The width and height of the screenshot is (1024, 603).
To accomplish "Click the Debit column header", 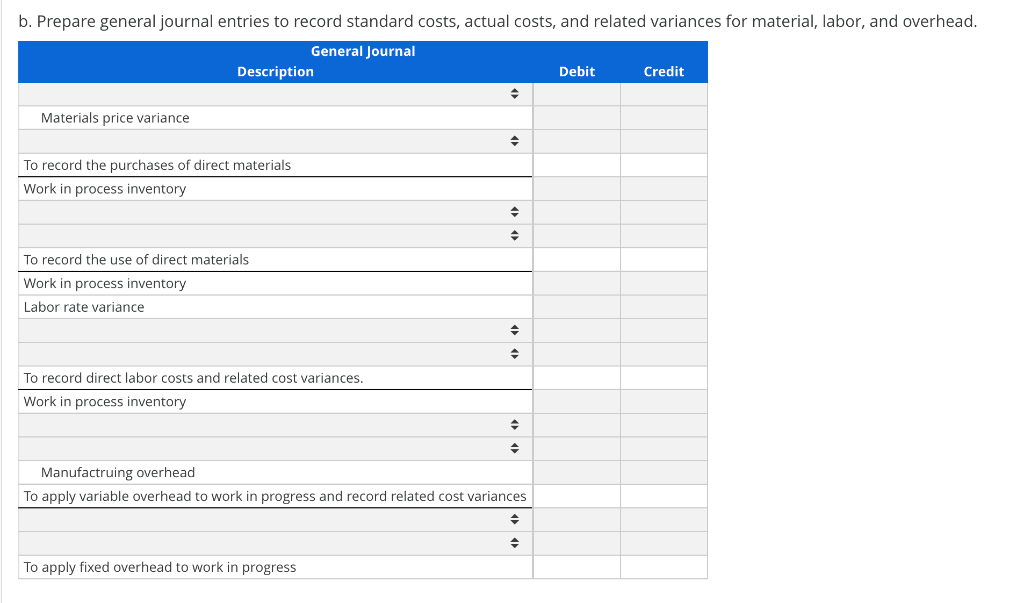I will tap(576, 71).
